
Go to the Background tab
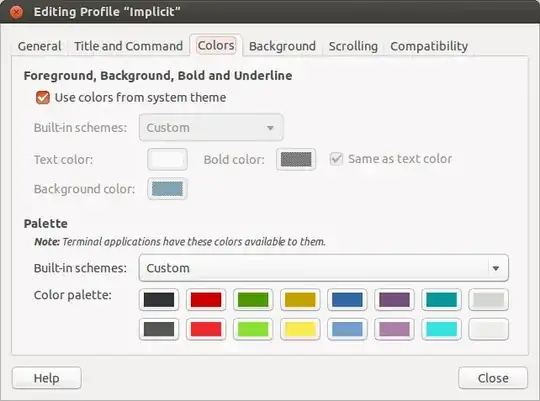(x=282, y=46)
